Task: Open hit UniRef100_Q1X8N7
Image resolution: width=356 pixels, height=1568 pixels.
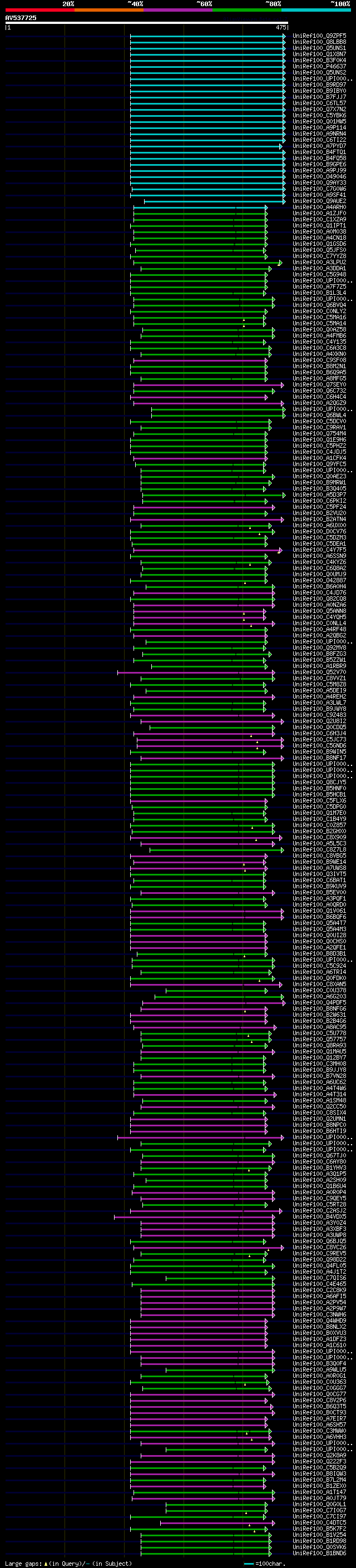Action: coord(319,54)
